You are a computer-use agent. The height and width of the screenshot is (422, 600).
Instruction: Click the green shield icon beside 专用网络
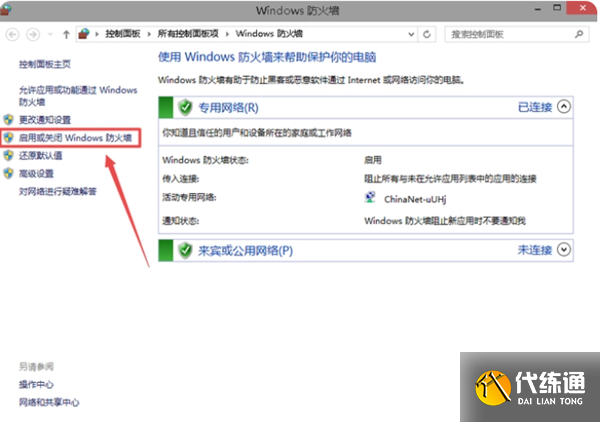[x=185, y=107]
